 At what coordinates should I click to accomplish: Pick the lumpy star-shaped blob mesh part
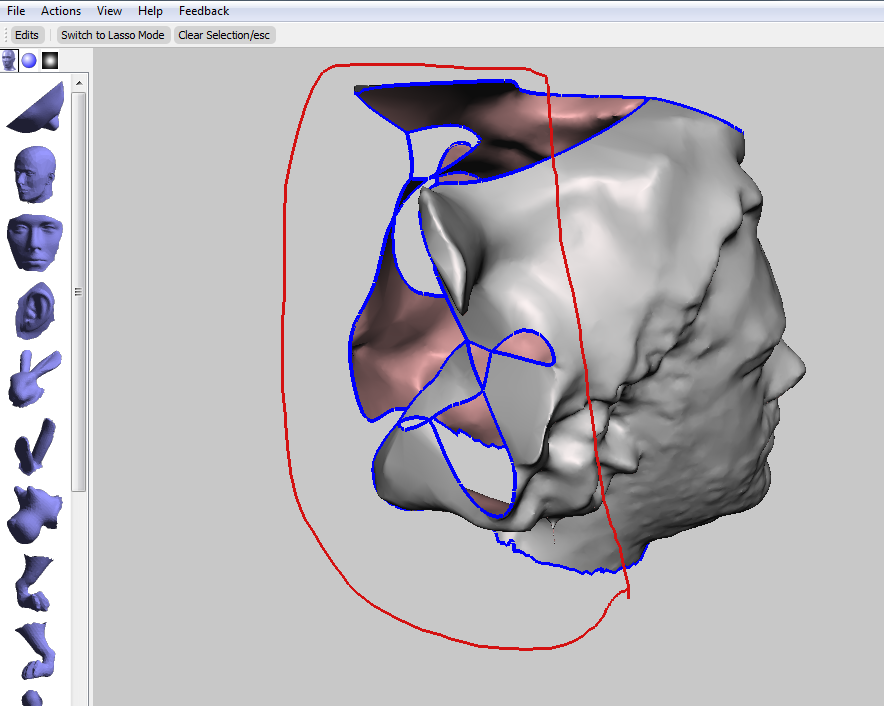pyautogui.click(x=34, y=514)
